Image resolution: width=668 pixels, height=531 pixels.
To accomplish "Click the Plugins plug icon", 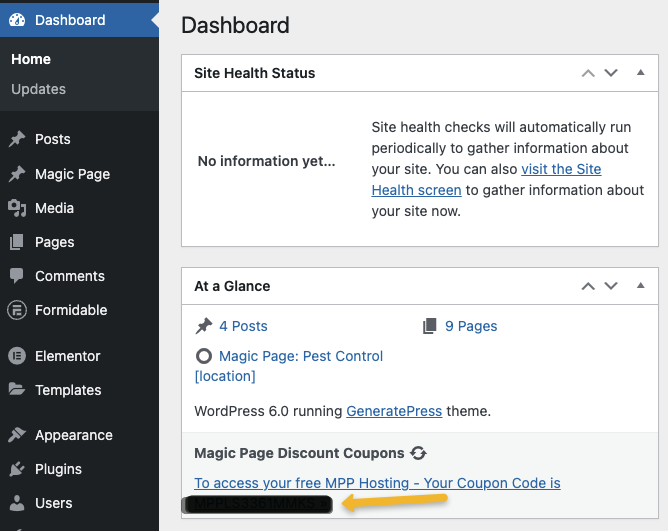I will 17,469.
